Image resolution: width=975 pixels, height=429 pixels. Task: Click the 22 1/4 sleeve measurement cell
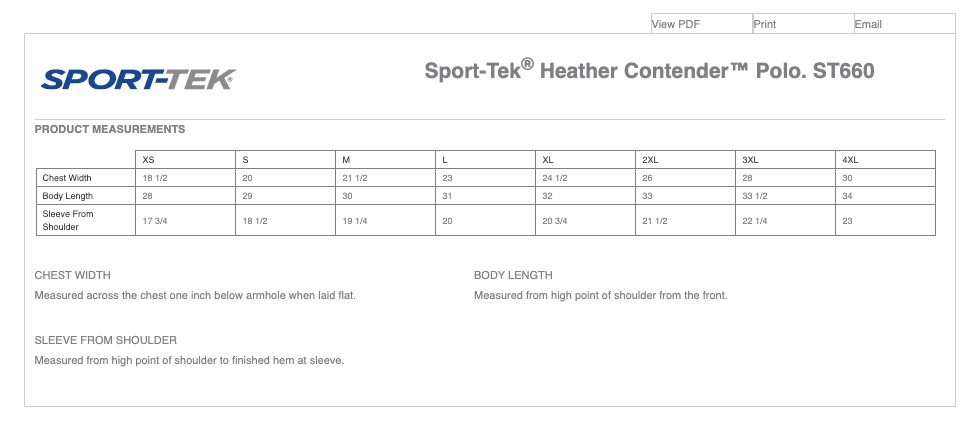pyautogui.click(x=754, y=221)
